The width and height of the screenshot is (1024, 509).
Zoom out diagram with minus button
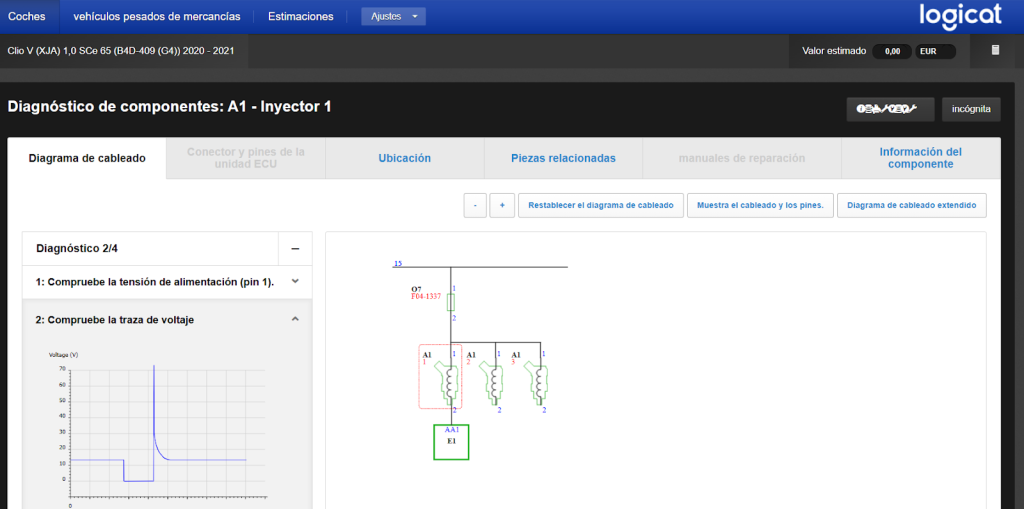coord(475,205)
